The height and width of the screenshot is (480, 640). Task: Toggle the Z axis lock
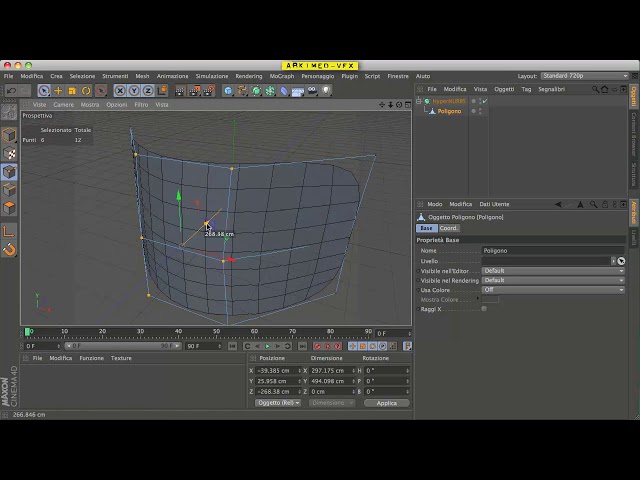click(148, 91)
